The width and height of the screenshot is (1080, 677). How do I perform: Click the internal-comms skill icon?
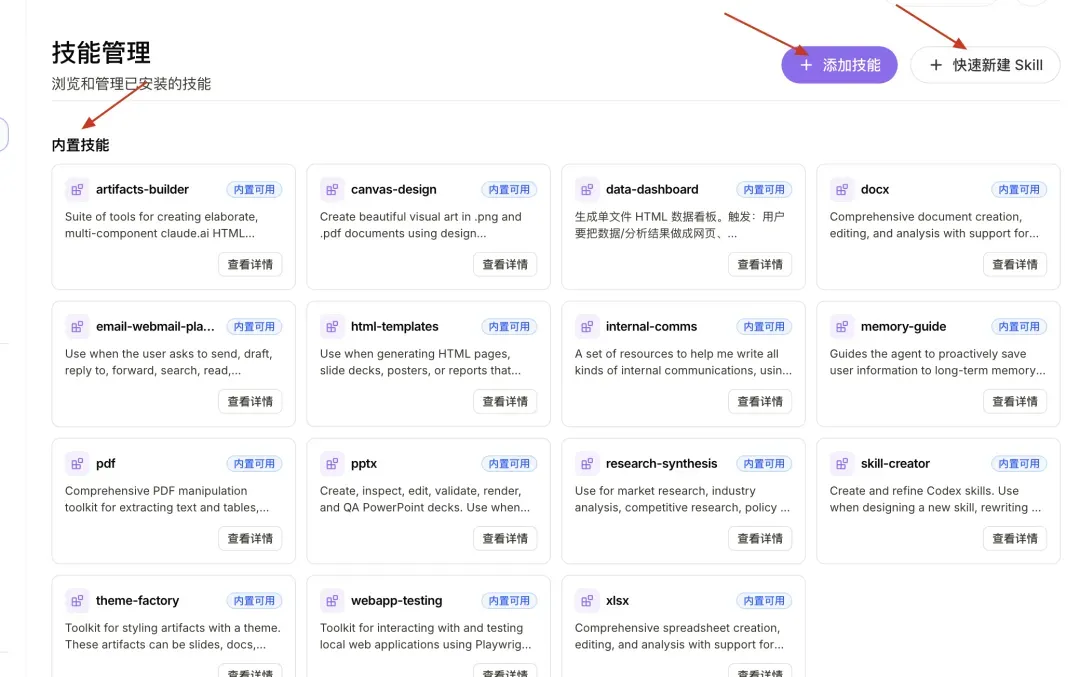586,326
